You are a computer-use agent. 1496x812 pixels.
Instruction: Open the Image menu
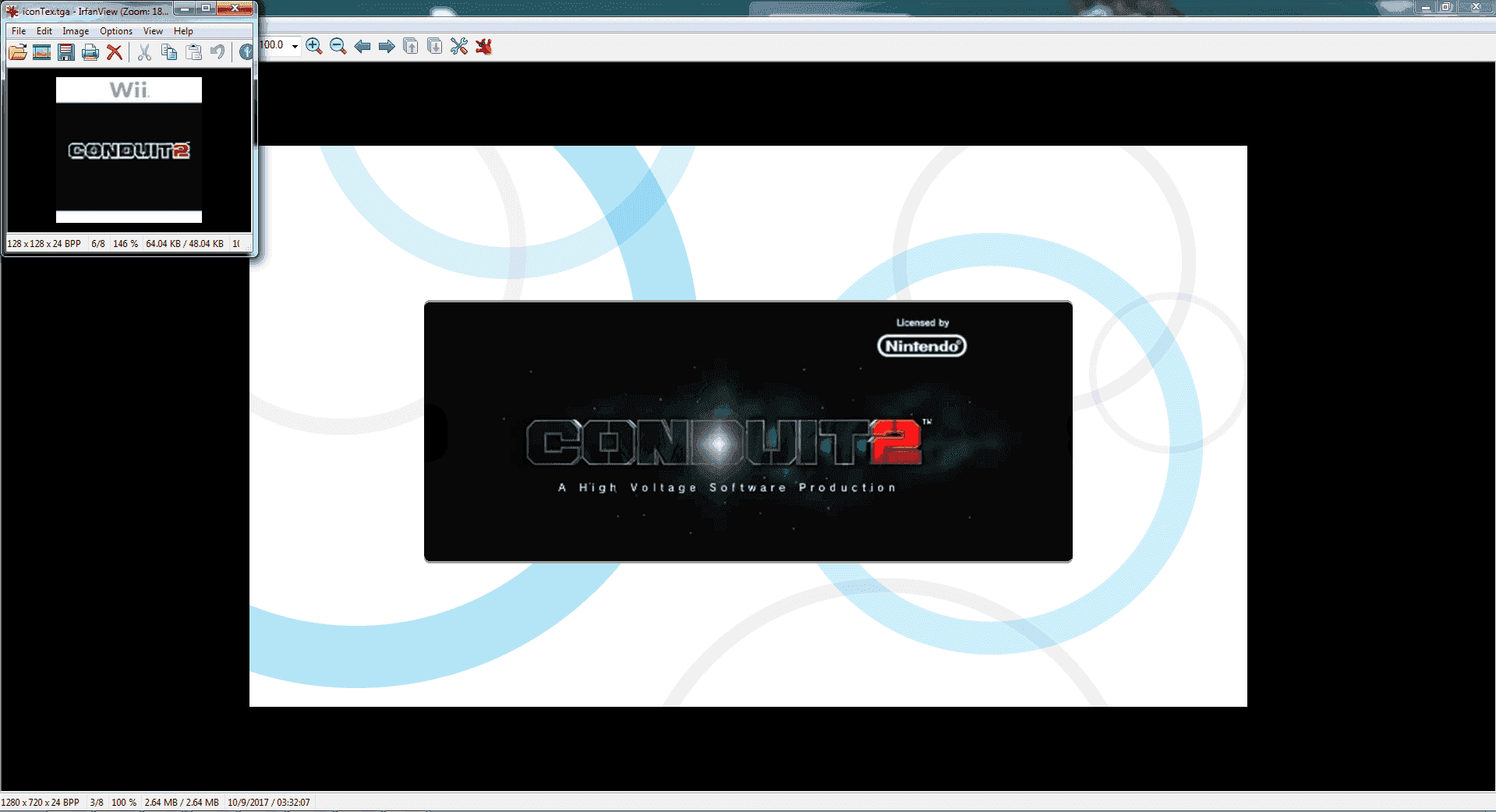[76, 31]
